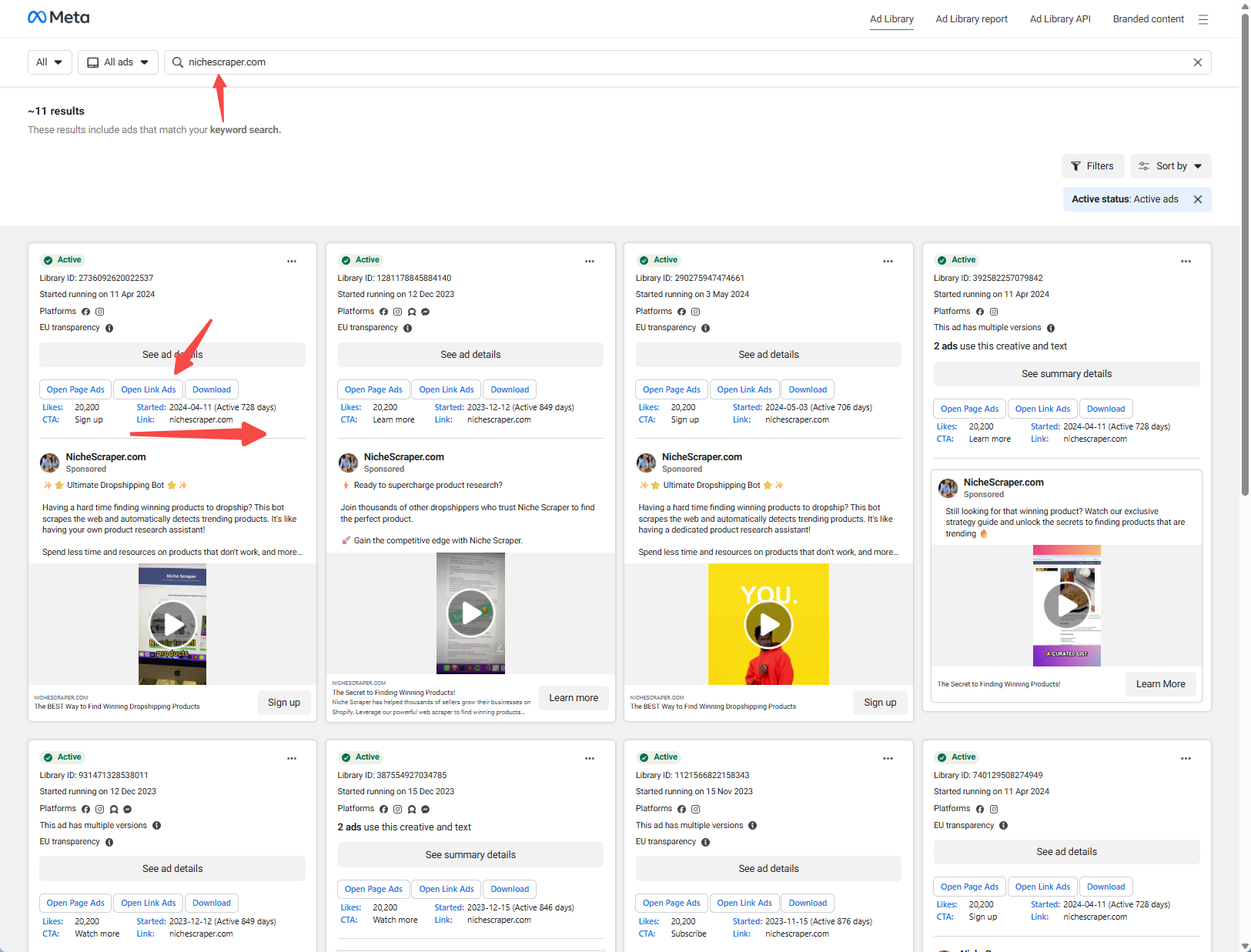Screen dimensions: 1251x952
Task: Click Open Link Ads on ad 931471328538011
Action: 149,904
